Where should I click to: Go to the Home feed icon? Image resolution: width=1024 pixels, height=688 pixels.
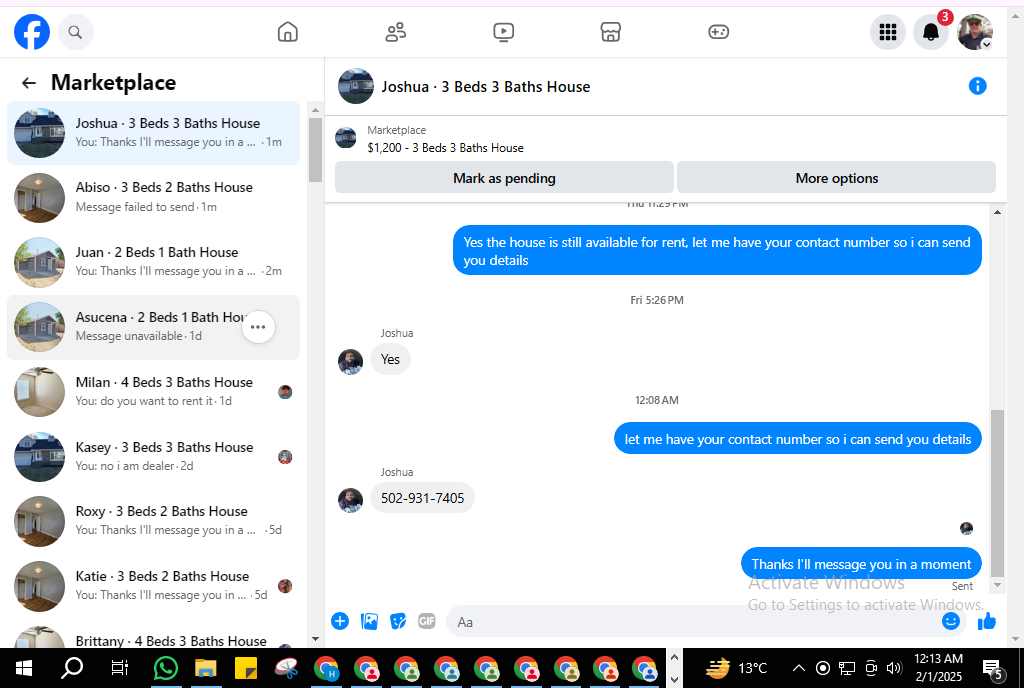coord(287,32)
